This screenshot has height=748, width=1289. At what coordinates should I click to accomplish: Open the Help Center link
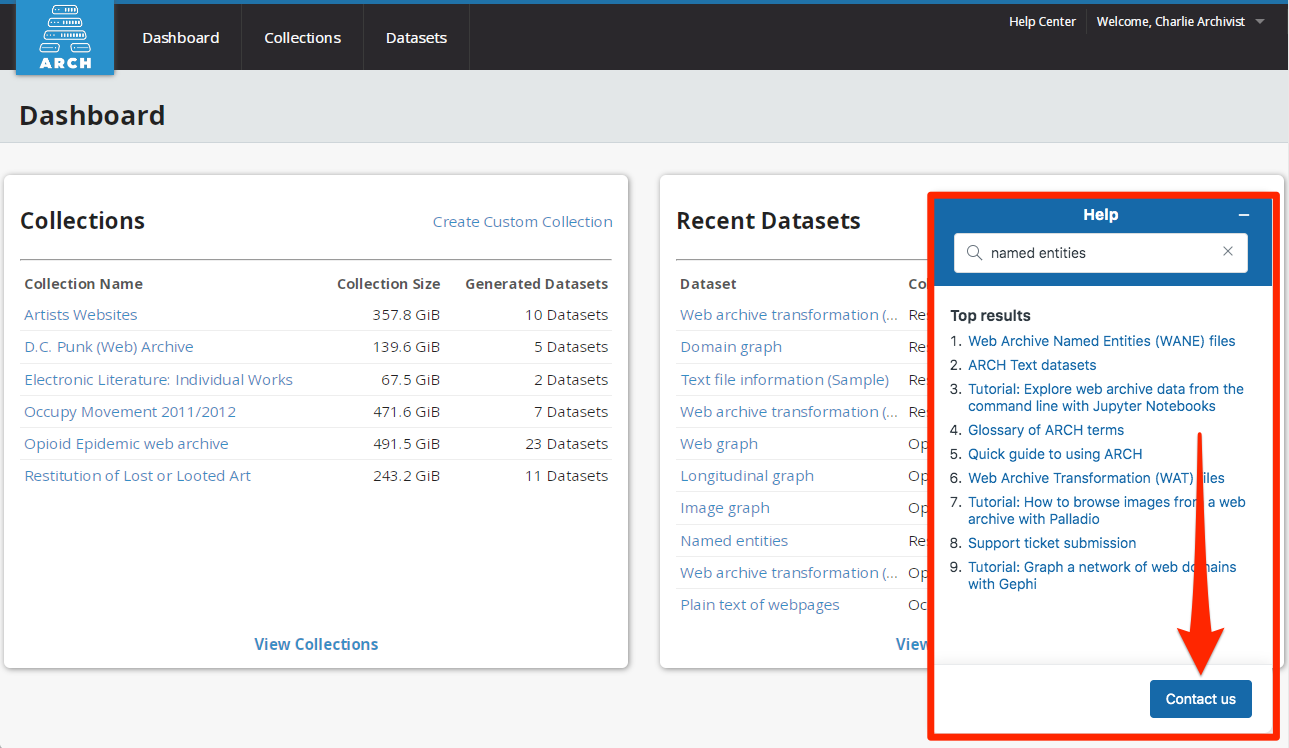[1042, 21]
